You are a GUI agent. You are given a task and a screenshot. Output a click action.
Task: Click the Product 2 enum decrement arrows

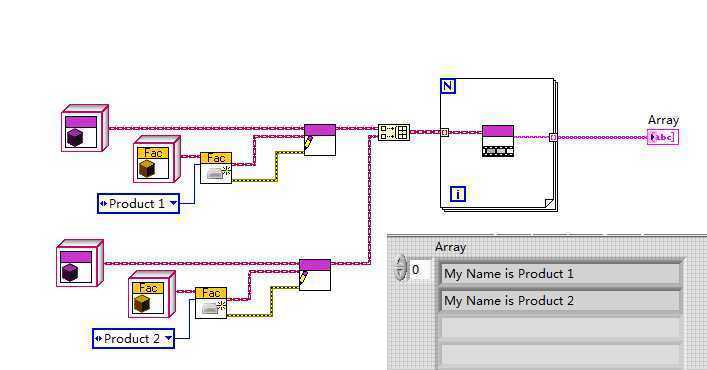coord(99,338)
